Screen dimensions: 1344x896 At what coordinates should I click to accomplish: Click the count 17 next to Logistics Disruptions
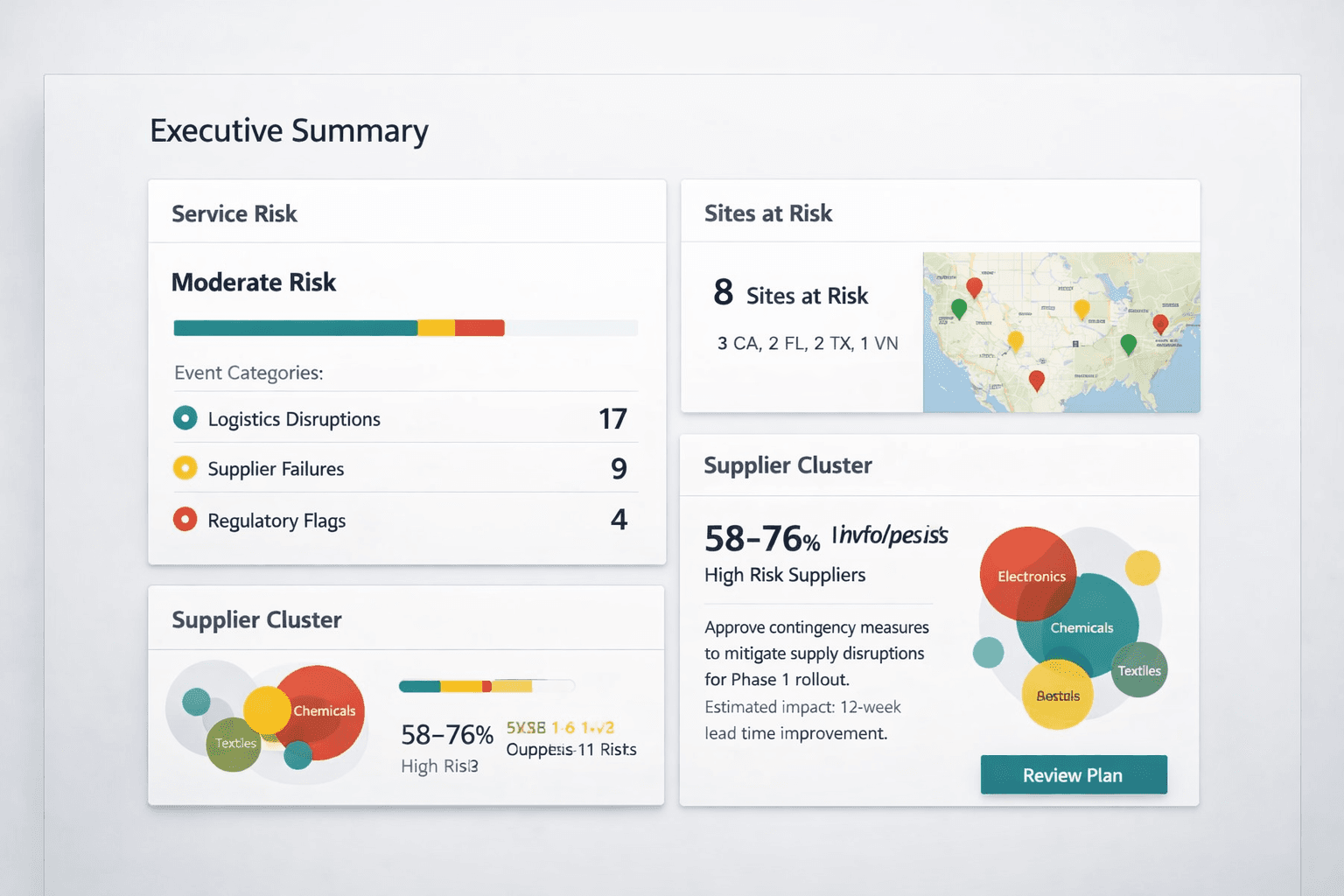tap(613, 417)
